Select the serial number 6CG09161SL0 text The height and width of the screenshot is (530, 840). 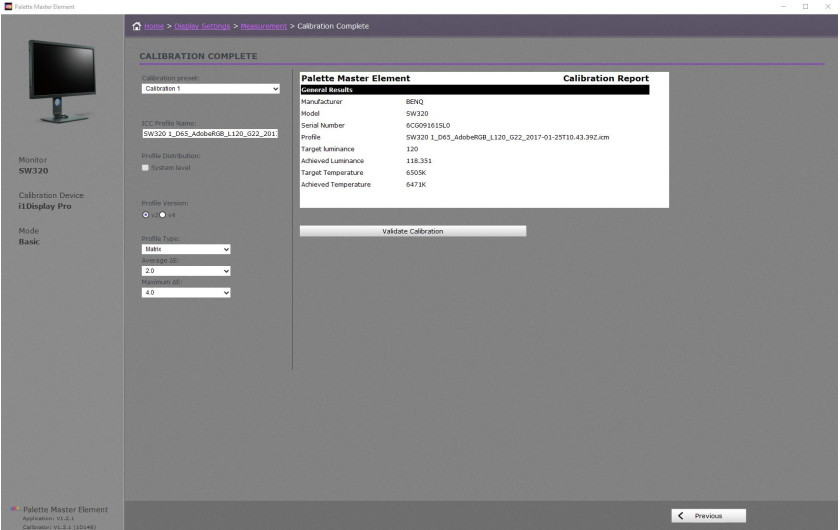point(428,125)
